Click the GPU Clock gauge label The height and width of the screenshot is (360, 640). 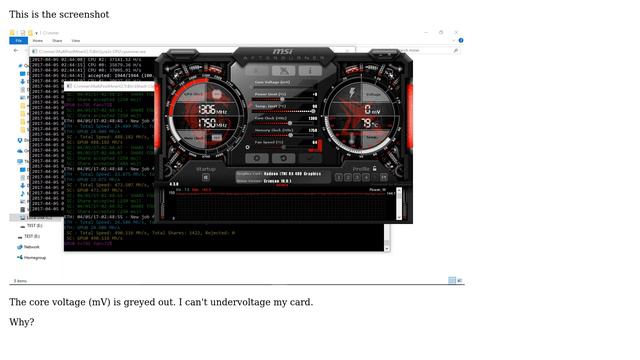point(193,94)
